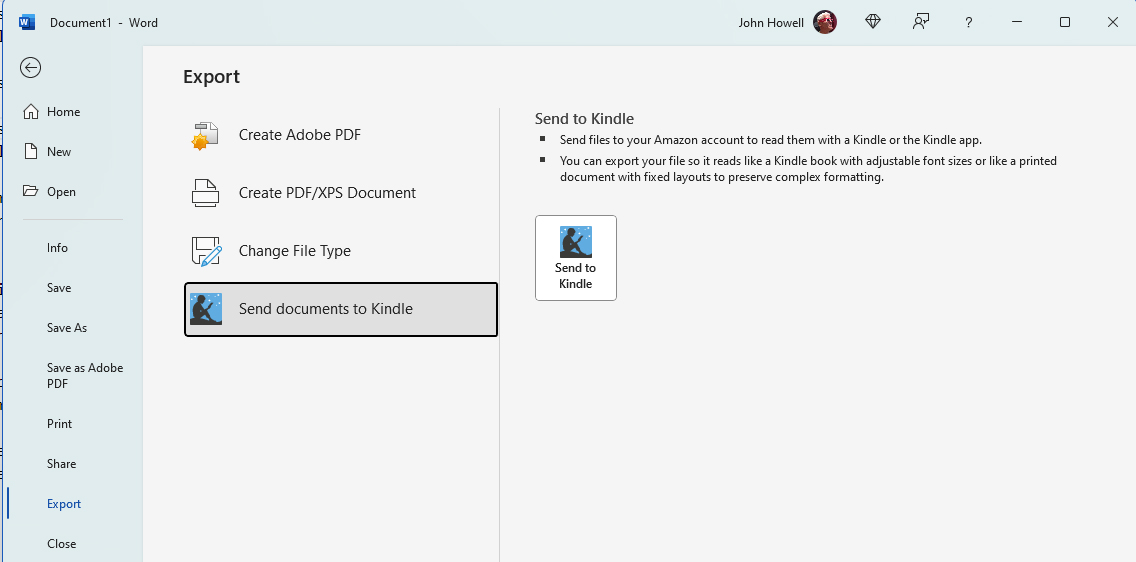
Task: Click Save as Adobe PDF
Action: coord(85,375)
